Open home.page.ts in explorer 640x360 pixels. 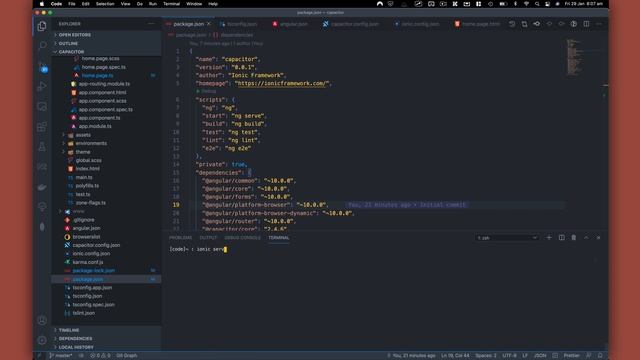[97, 76]
